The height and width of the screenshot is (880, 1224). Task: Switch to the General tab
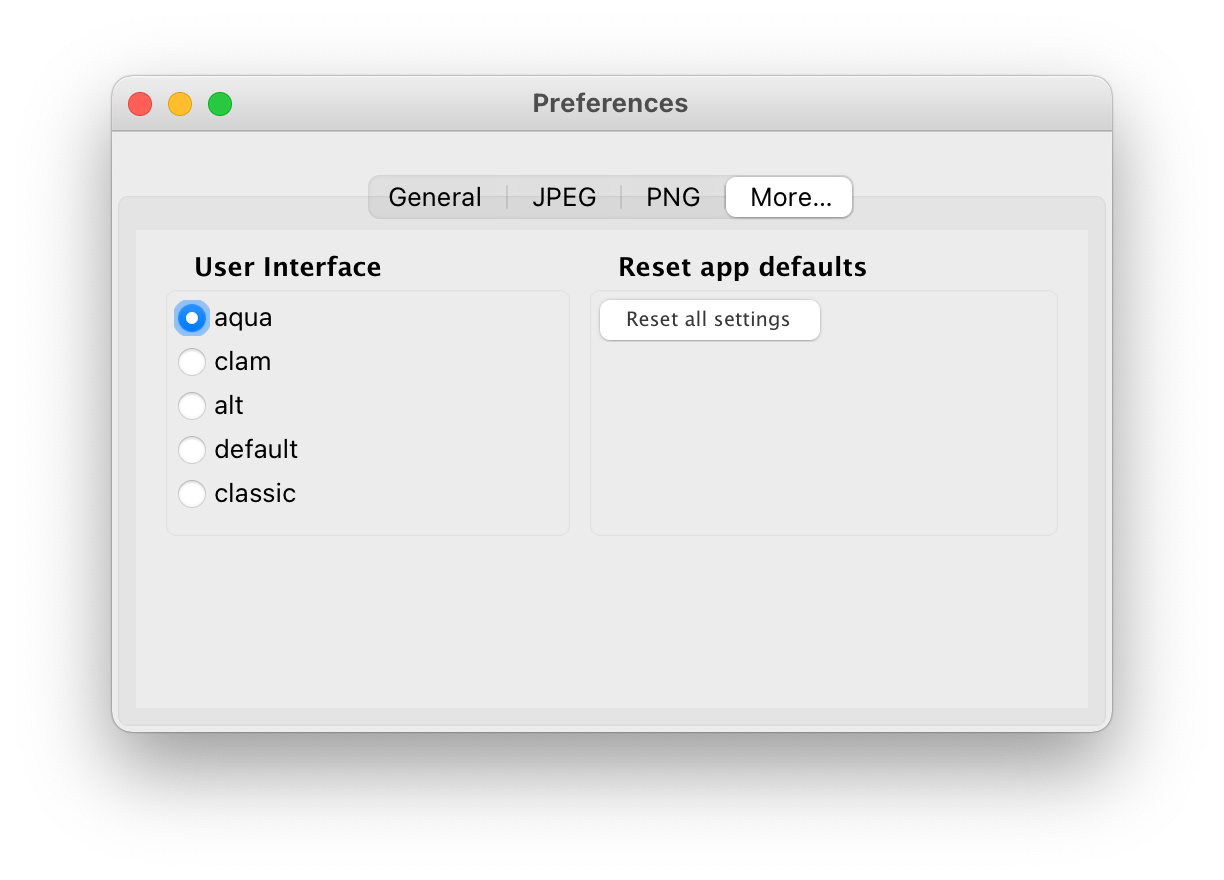tap(435, 197)
